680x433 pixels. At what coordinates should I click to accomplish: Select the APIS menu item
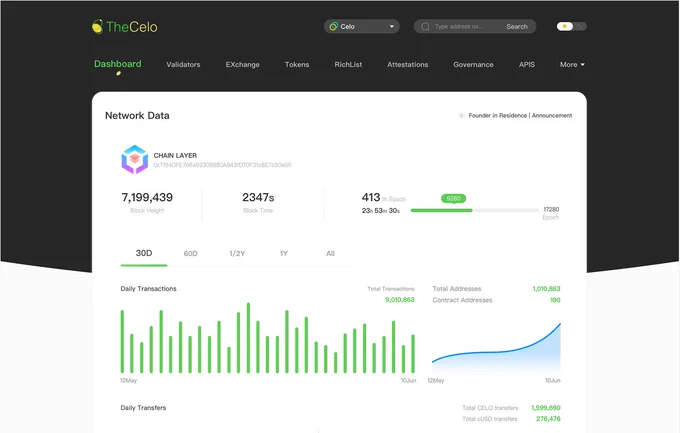526,64
